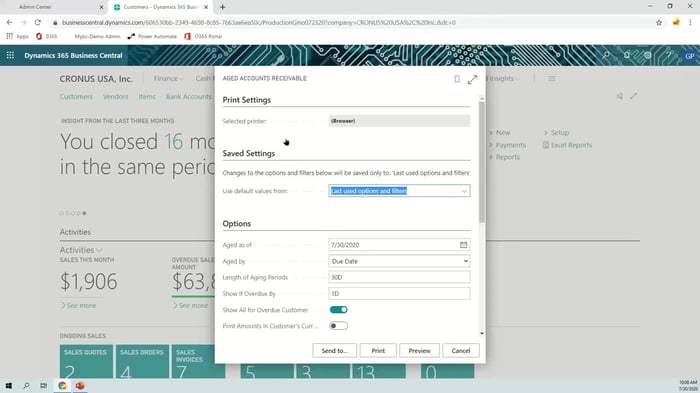
Task: Click scroll down arrow in dialog
Action: (x=482, y=334)
